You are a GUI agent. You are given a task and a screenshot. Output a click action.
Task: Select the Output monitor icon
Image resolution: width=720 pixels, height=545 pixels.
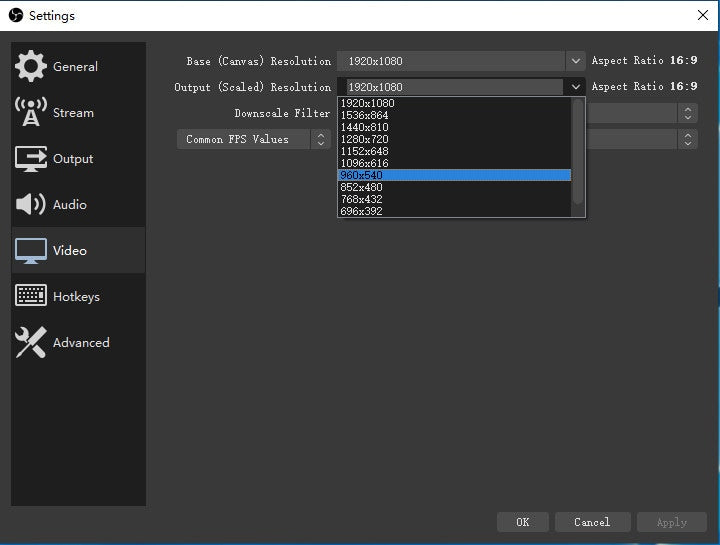coord(31,158)
